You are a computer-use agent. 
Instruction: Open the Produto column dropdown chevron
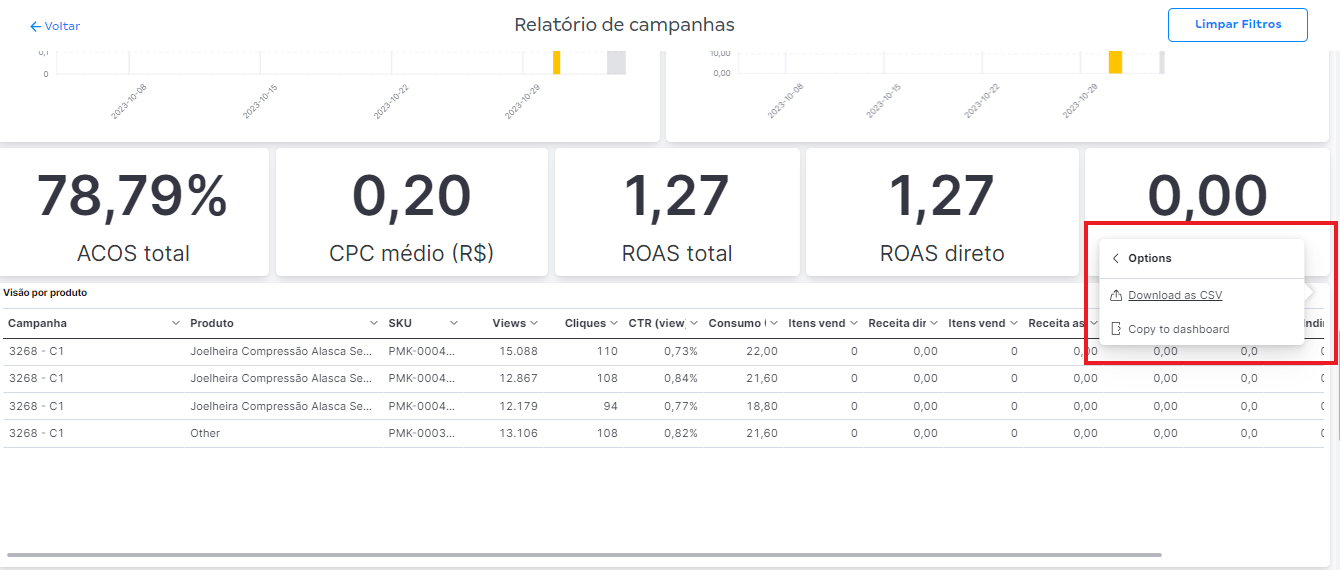(x=374, y=323)
